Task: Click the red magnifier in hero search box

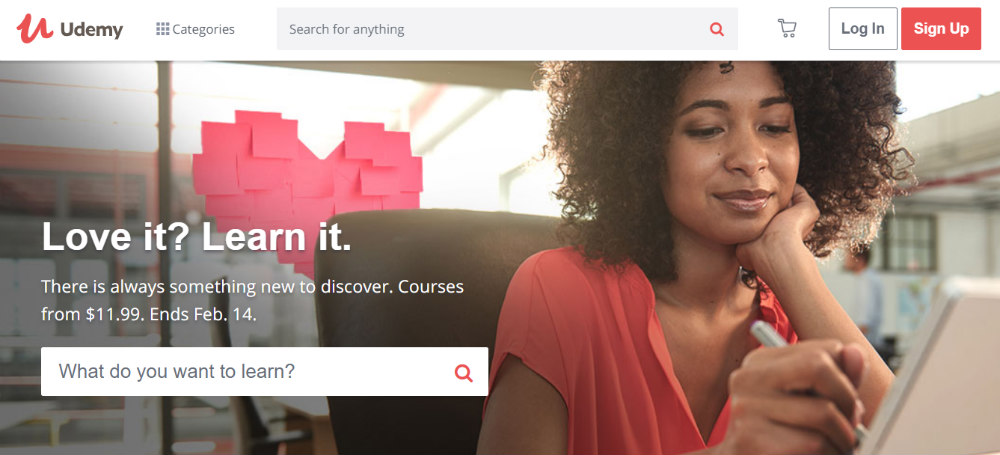Action: pos(464,373)
